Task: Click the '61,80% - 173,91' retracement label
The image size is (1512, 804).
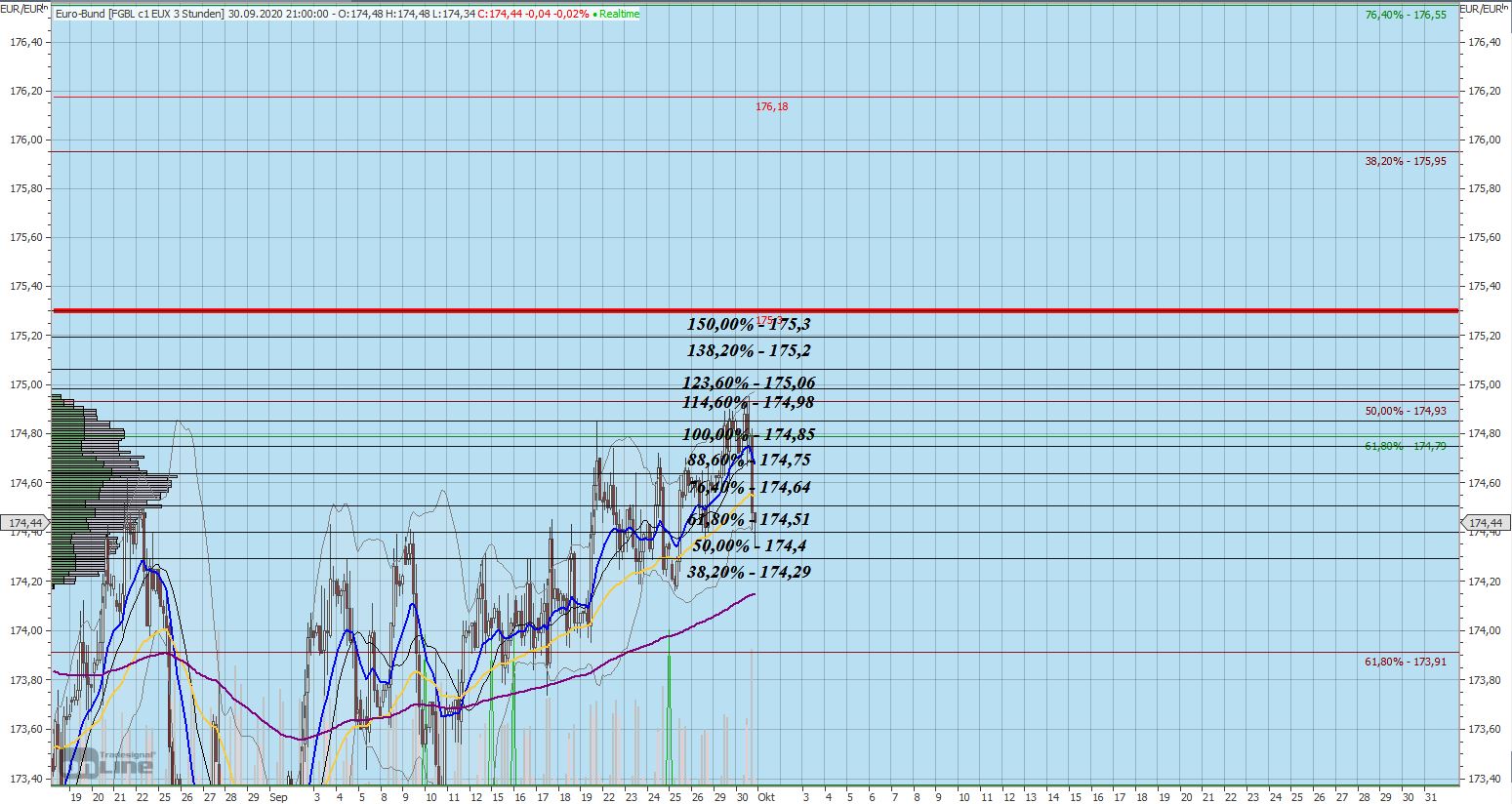Action: (x=1406, y=662)
